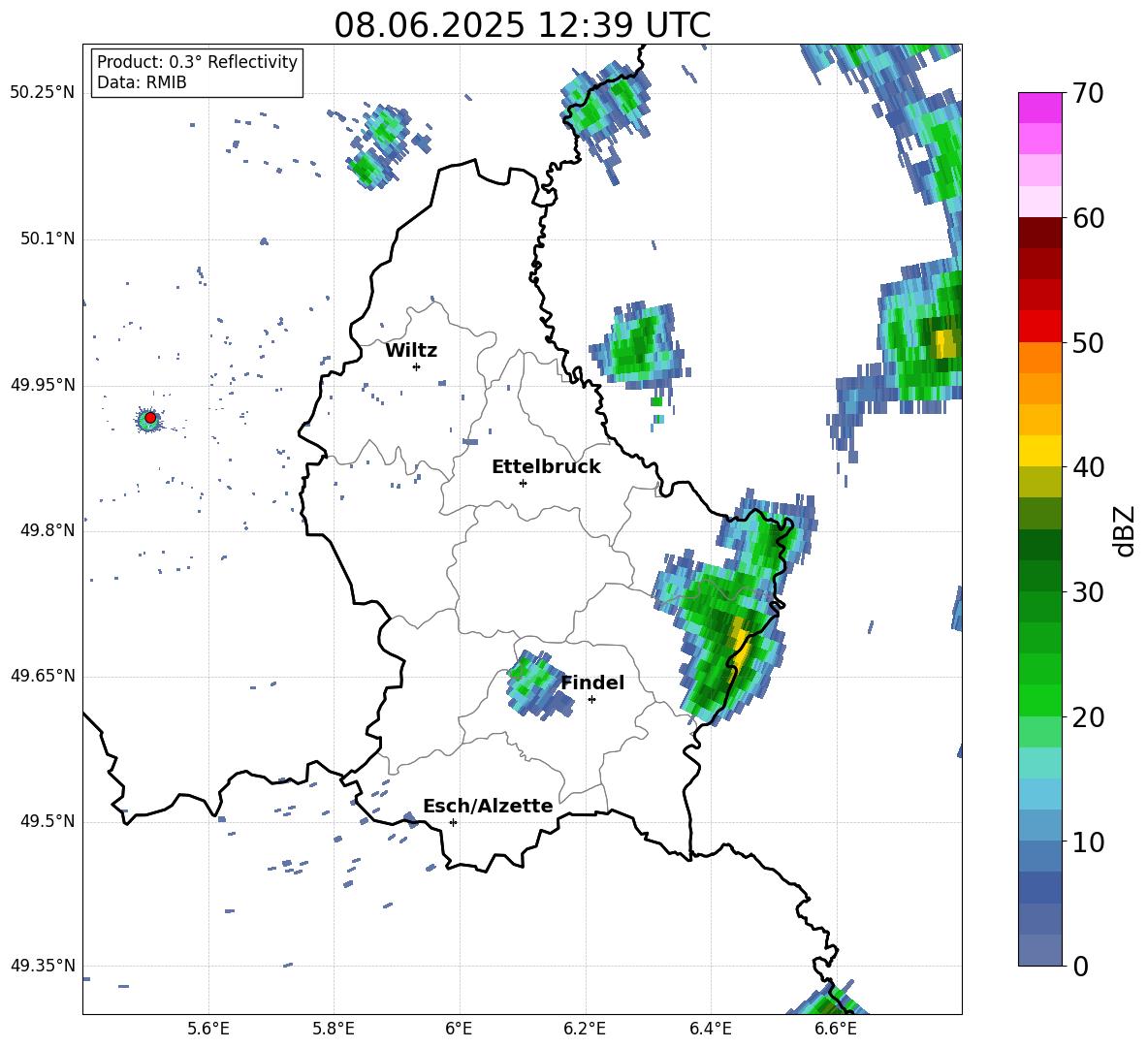Click the 50.1°N latitude label
The image size is (1148, 1048).
[x=48, y=238]
